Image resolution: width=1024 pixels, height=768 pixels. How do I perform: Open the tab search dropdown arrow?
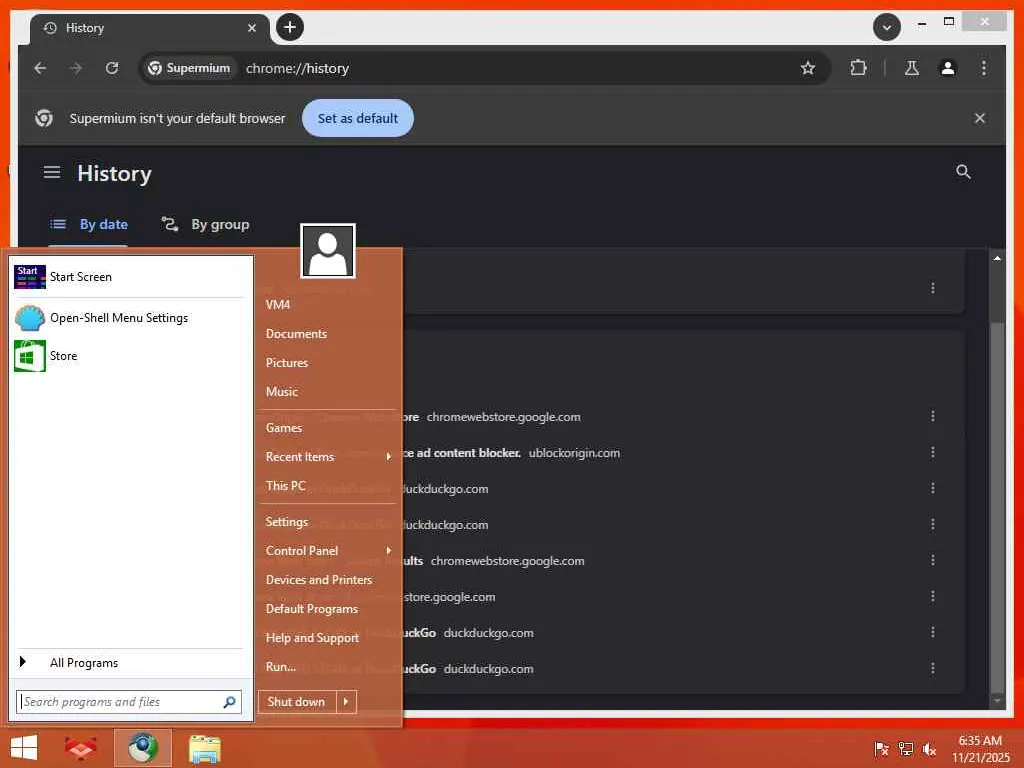point(886,27)
